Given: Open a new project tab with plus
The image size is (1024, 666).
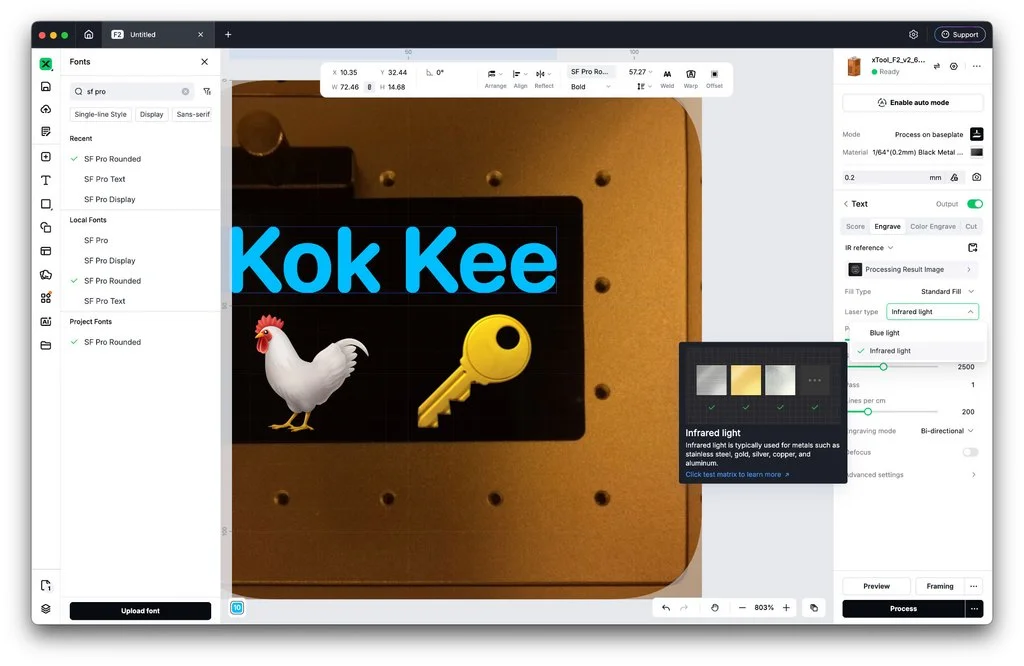Looking at the screenshot, I should tap(228, 35).
